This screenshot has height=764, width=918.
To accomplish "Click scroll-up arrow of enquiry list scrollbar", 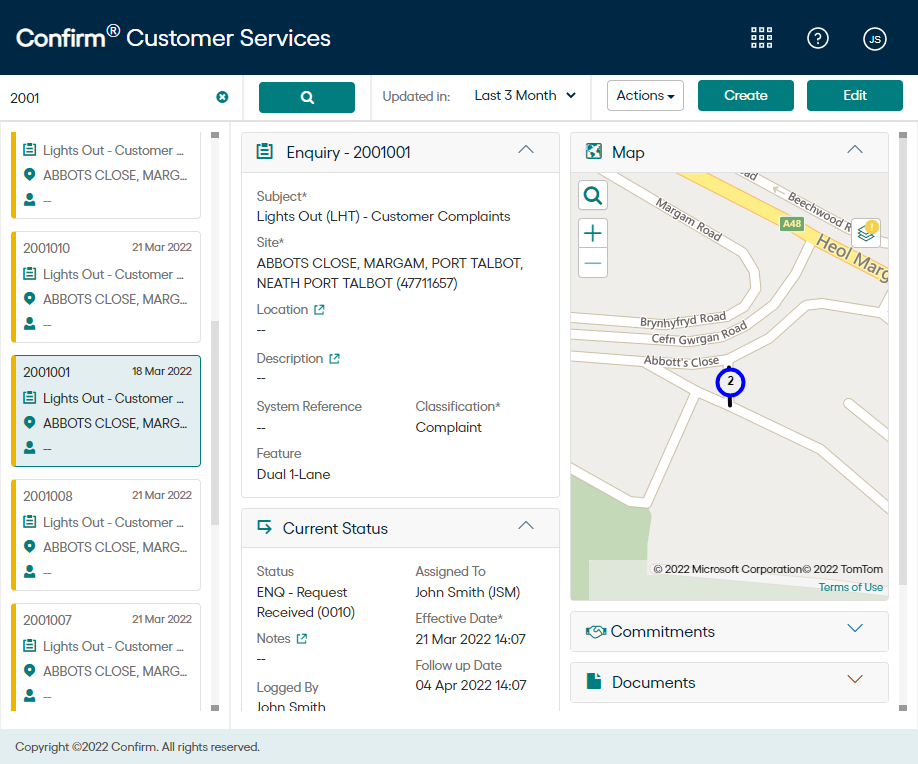I will [x=215, y=135].
